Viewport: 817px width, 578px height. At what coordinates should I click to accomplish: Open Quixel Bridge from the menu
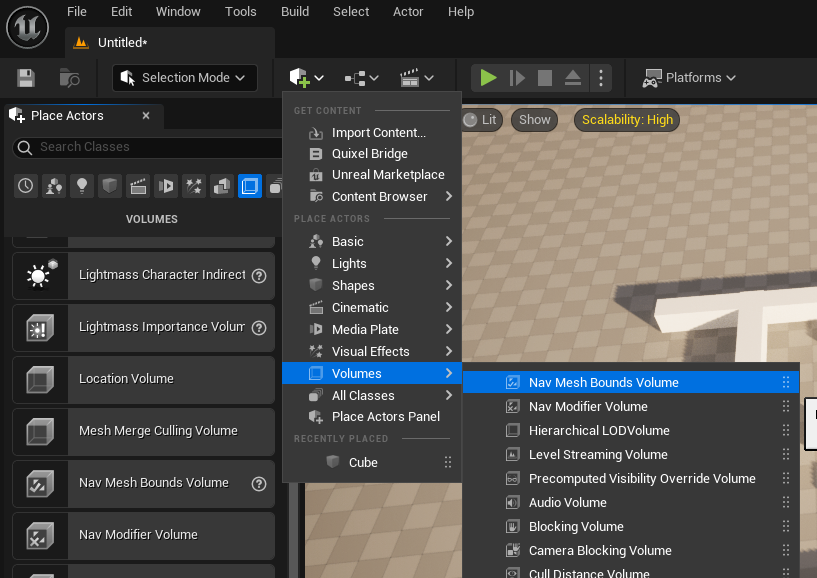click(372, 154)
